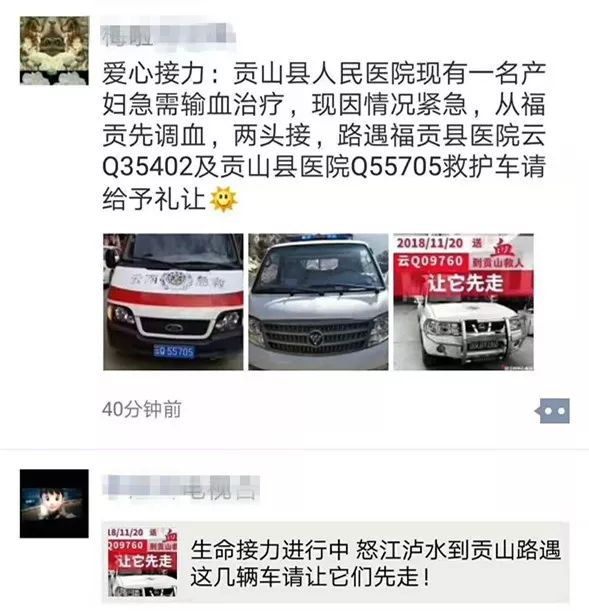
Task: Click 云Q09760 label on third photo
Action: pyautogui.click(x=430, y=260)
